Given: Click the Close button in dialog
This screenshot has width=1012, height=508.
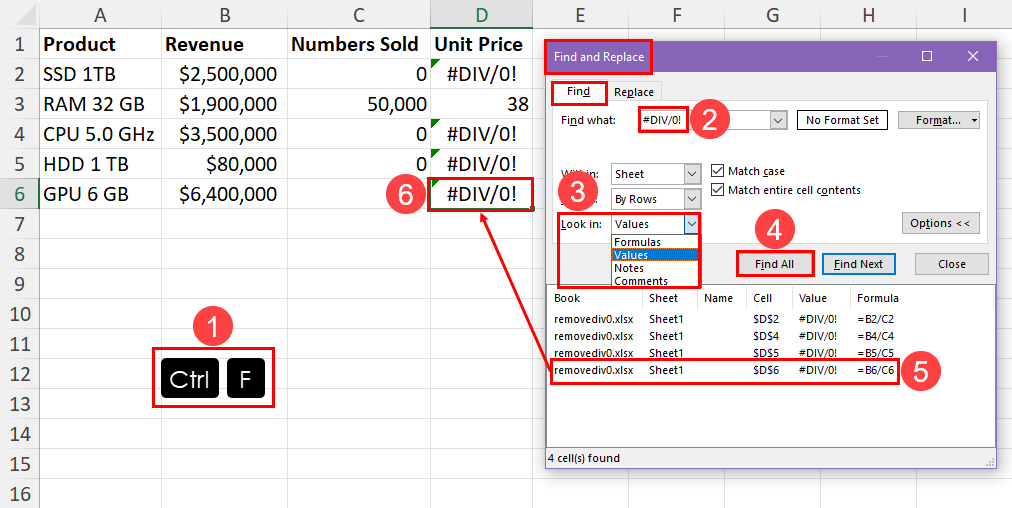Looking at the screenshot, I should [x=952, y=264].
